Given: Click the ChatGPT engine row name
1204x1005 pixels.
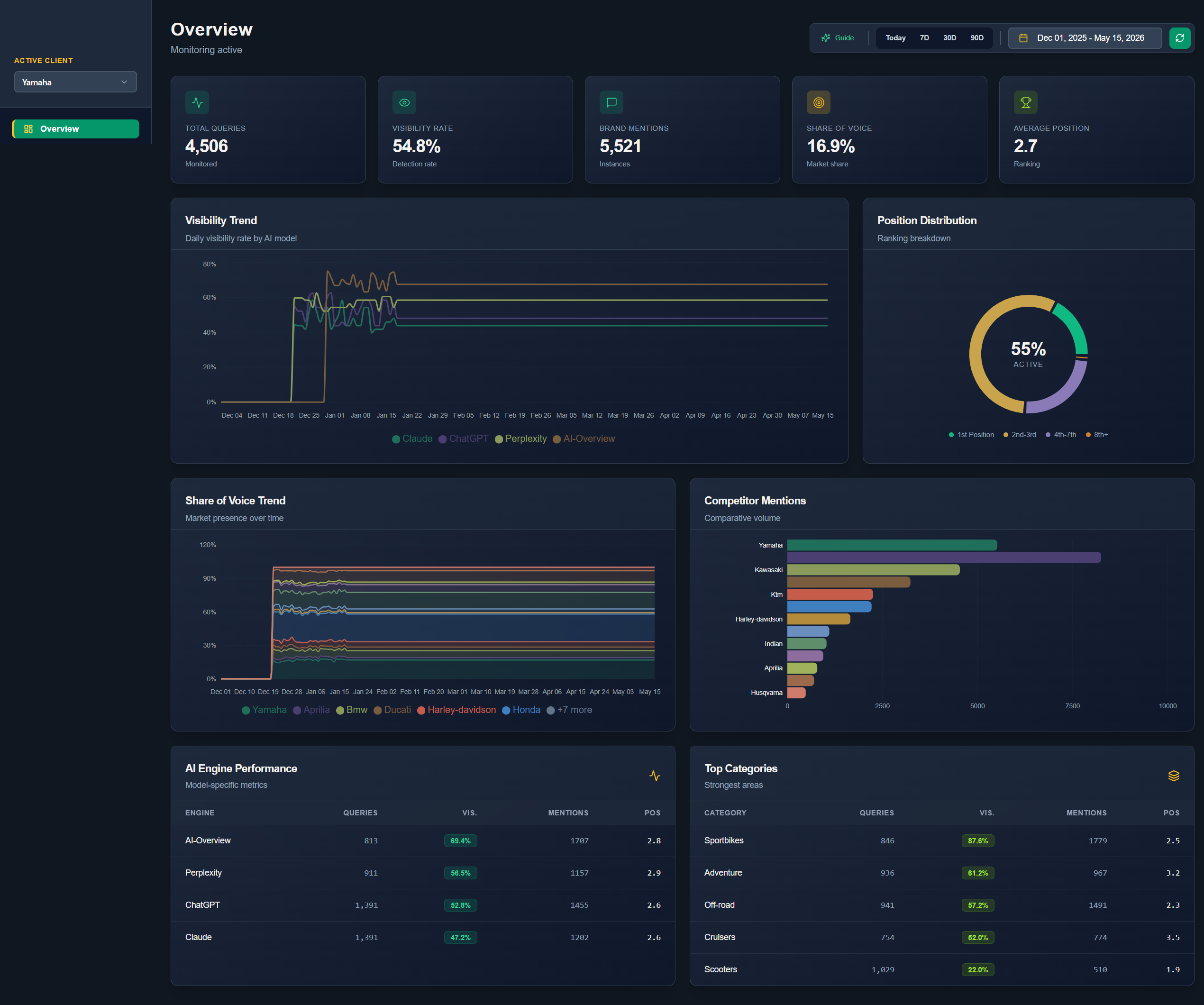Looking at the screenshot, I should [x=202, y=904].
